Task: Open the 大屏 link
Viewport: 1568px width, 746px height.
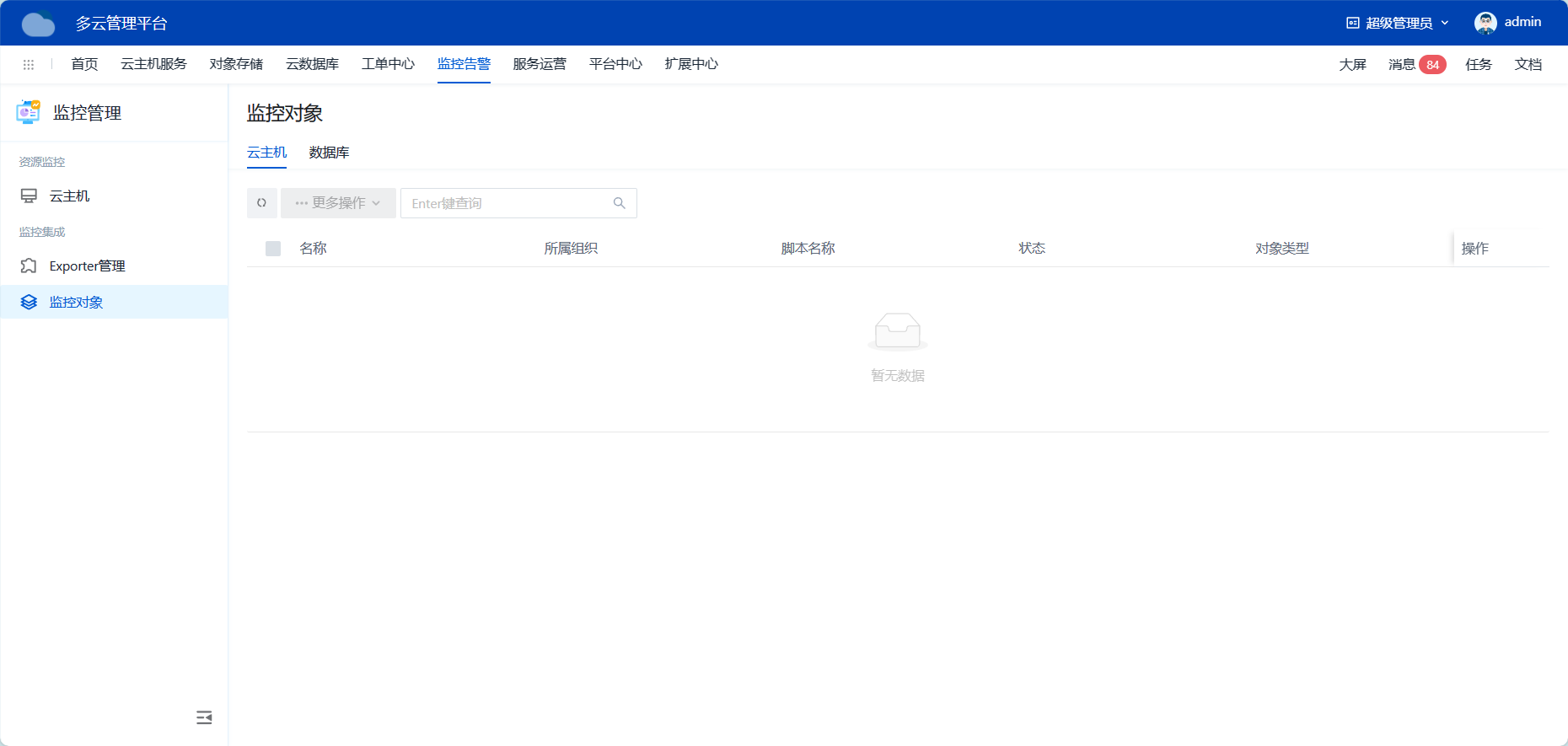Action: [x=1352, y=65]
